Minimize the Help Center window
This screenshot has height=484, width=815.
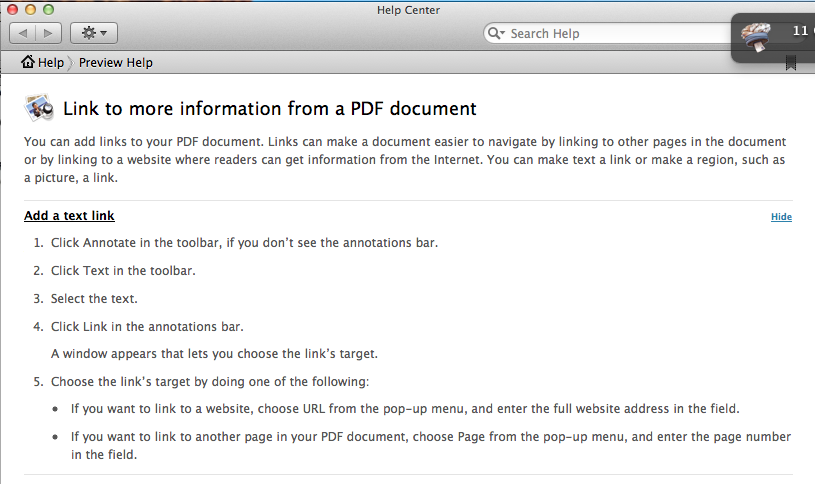click(x=31, y=9)
